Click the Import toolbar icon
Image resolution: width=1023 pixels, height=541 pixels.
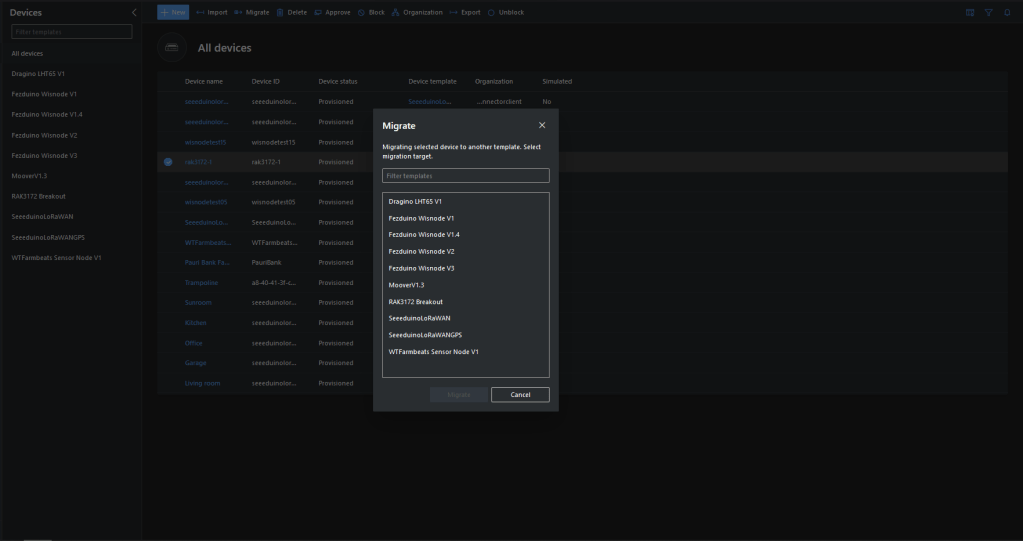click(x=201, y=12)
